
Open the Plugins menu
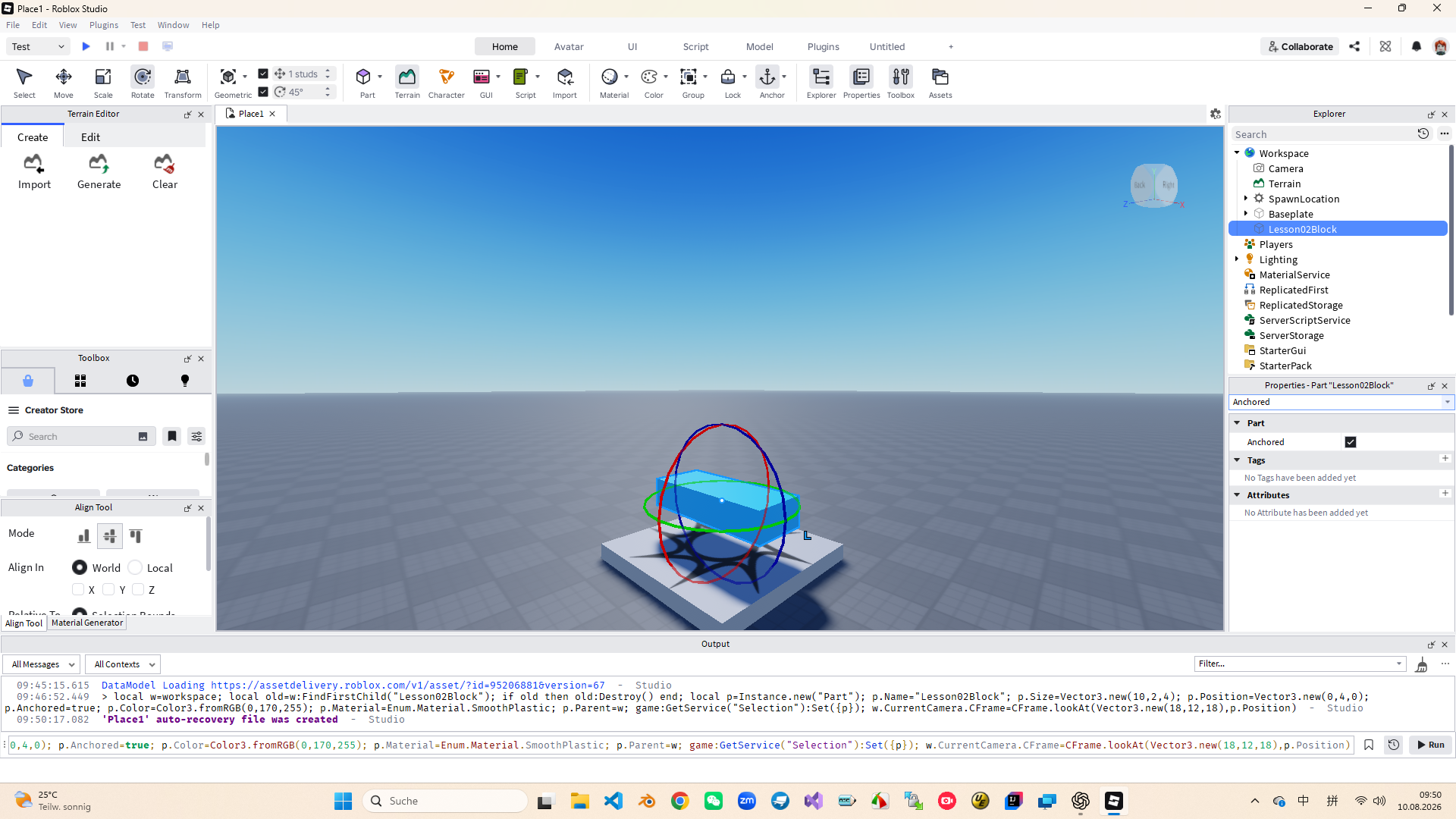coord(104,25)
